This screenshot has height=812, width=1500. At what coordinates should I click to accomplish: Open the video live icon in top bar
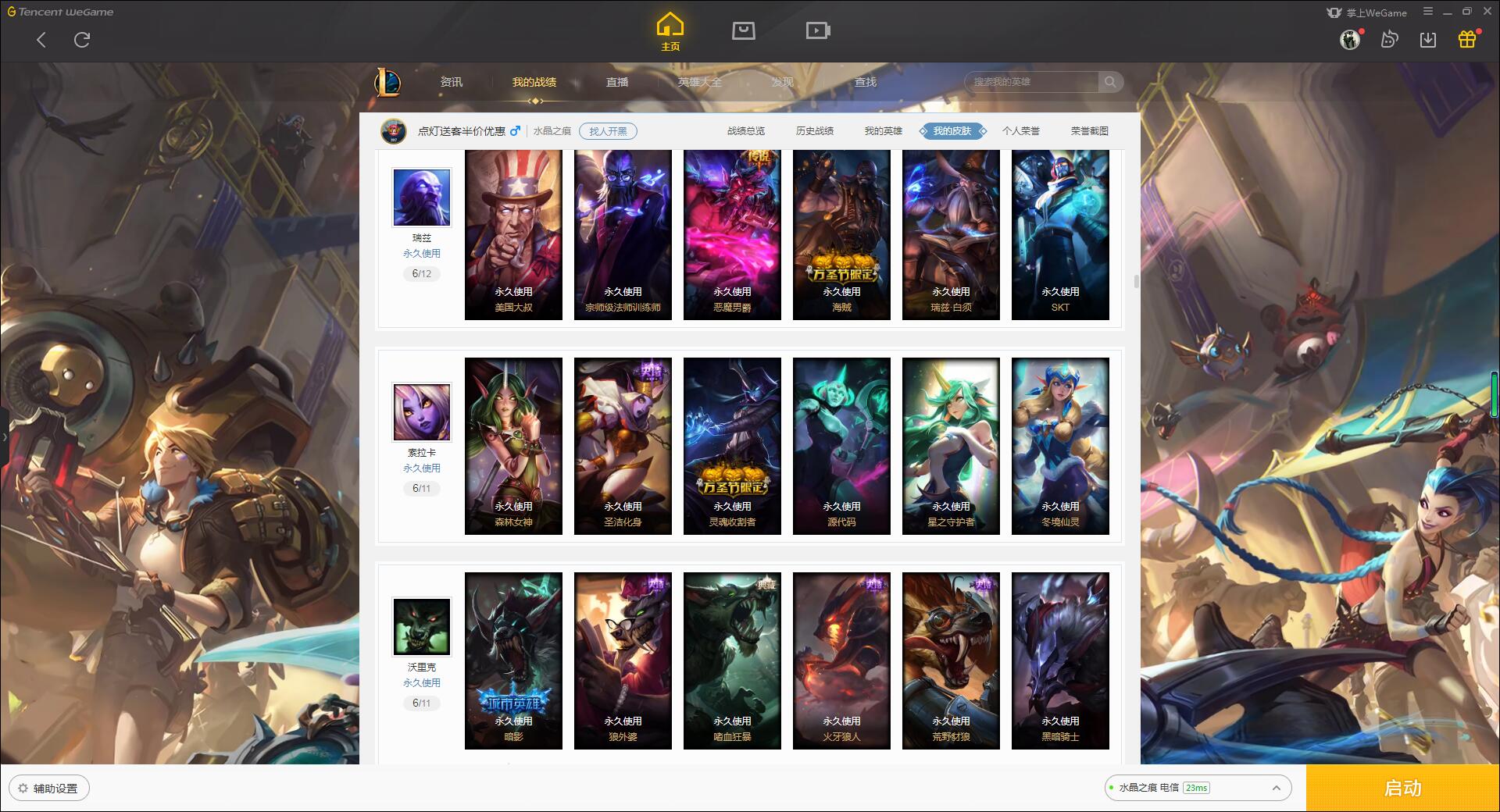[818, 30]
